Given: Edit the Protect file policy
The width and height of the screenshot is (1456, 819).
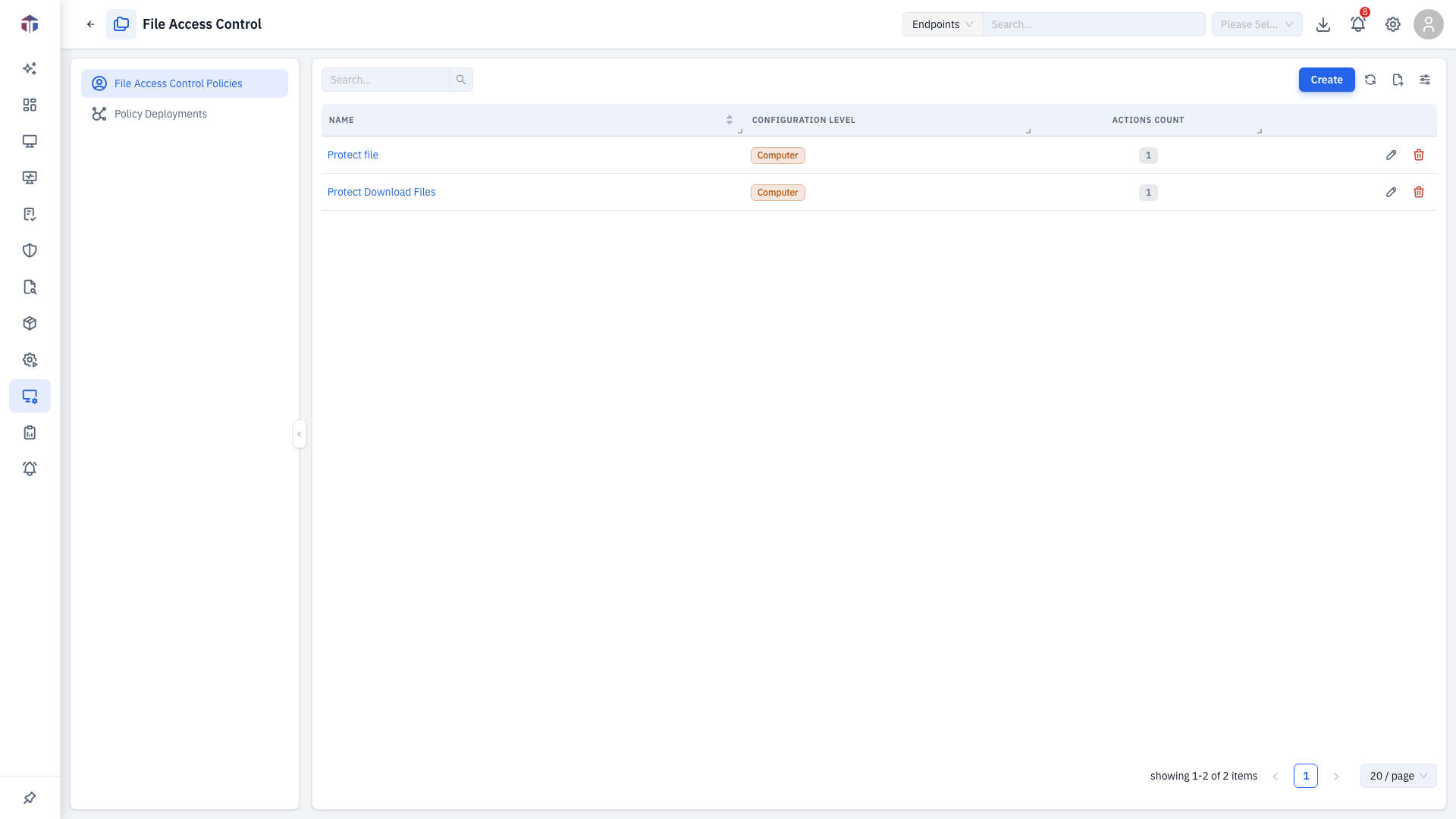Looking at the screenshot, I should click(x=1391, y=155).
